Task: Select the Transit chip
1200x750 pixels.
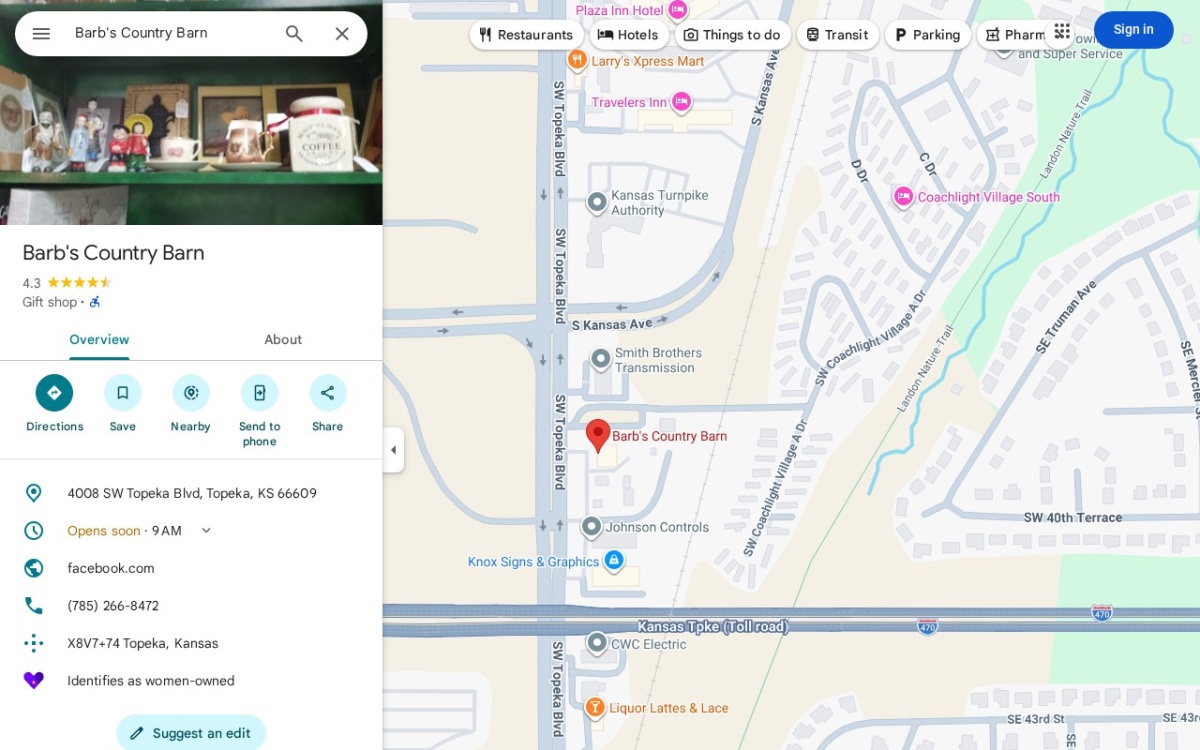Action: (x=837, y=35)
